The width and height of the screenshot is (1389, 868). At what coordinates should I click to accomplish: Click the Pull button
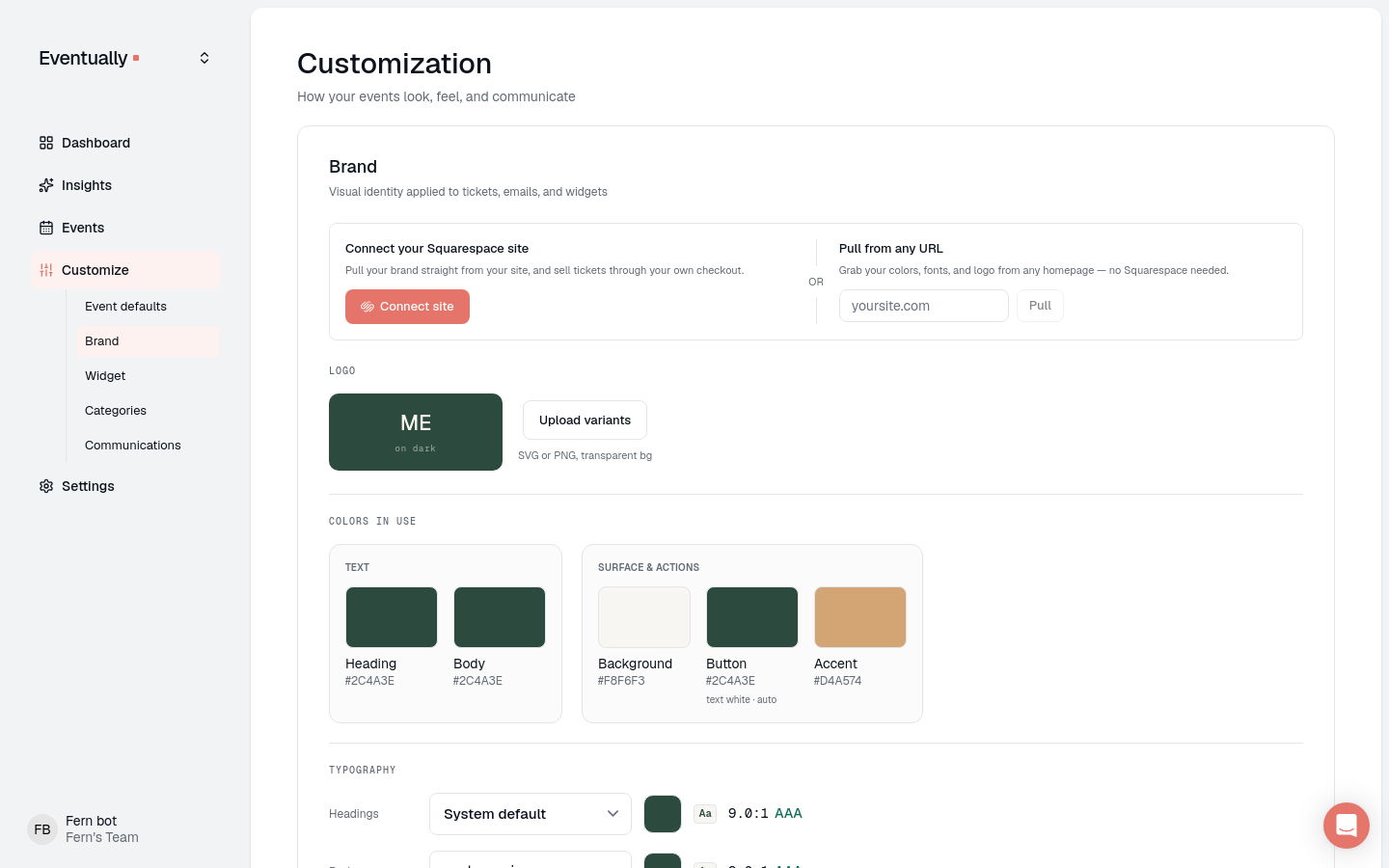coord(1040,306)
